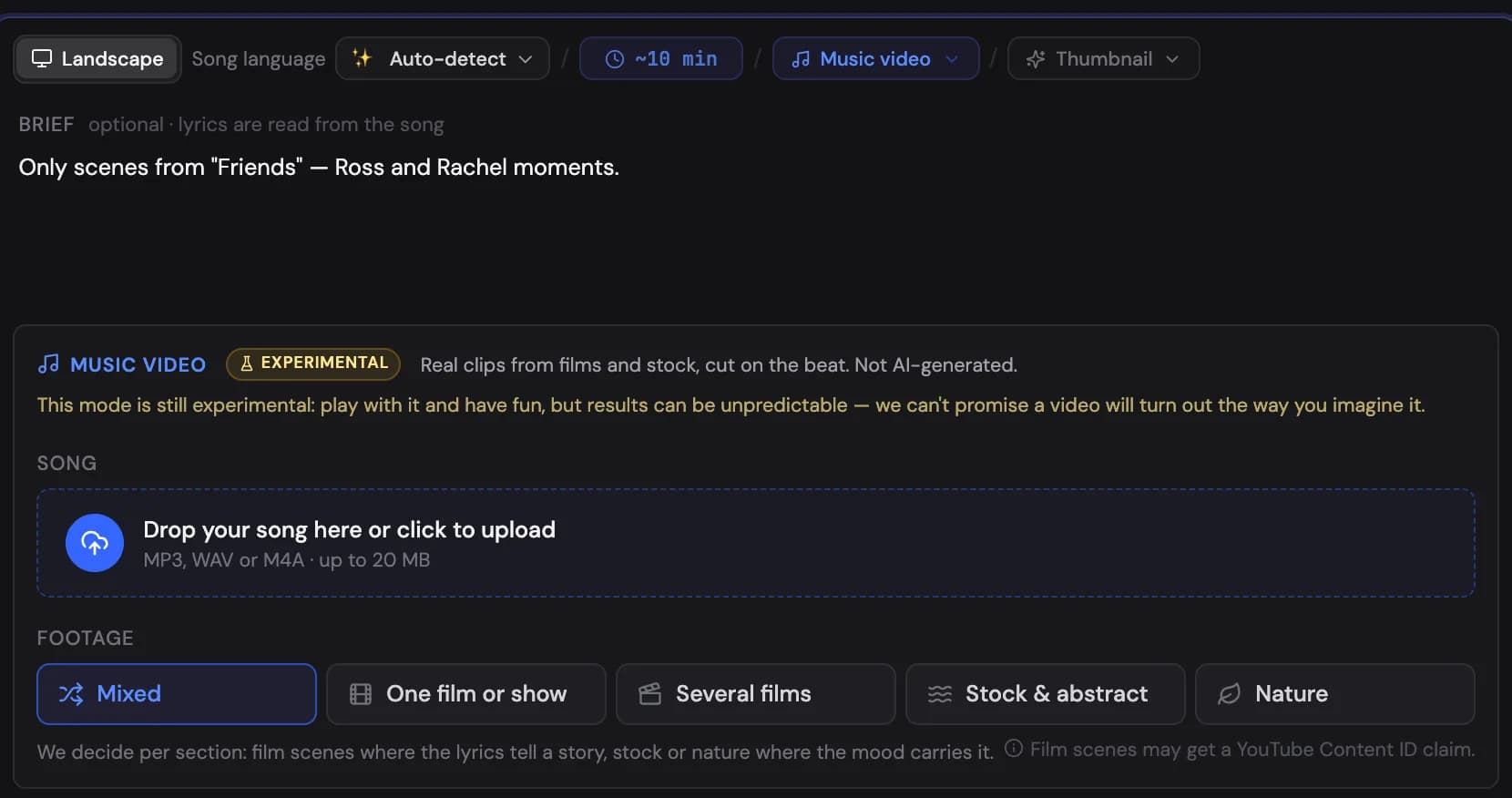
Task: Click the 'MP3, WAV or M4A · up to 20 MB' text
Action: [287, 560]
